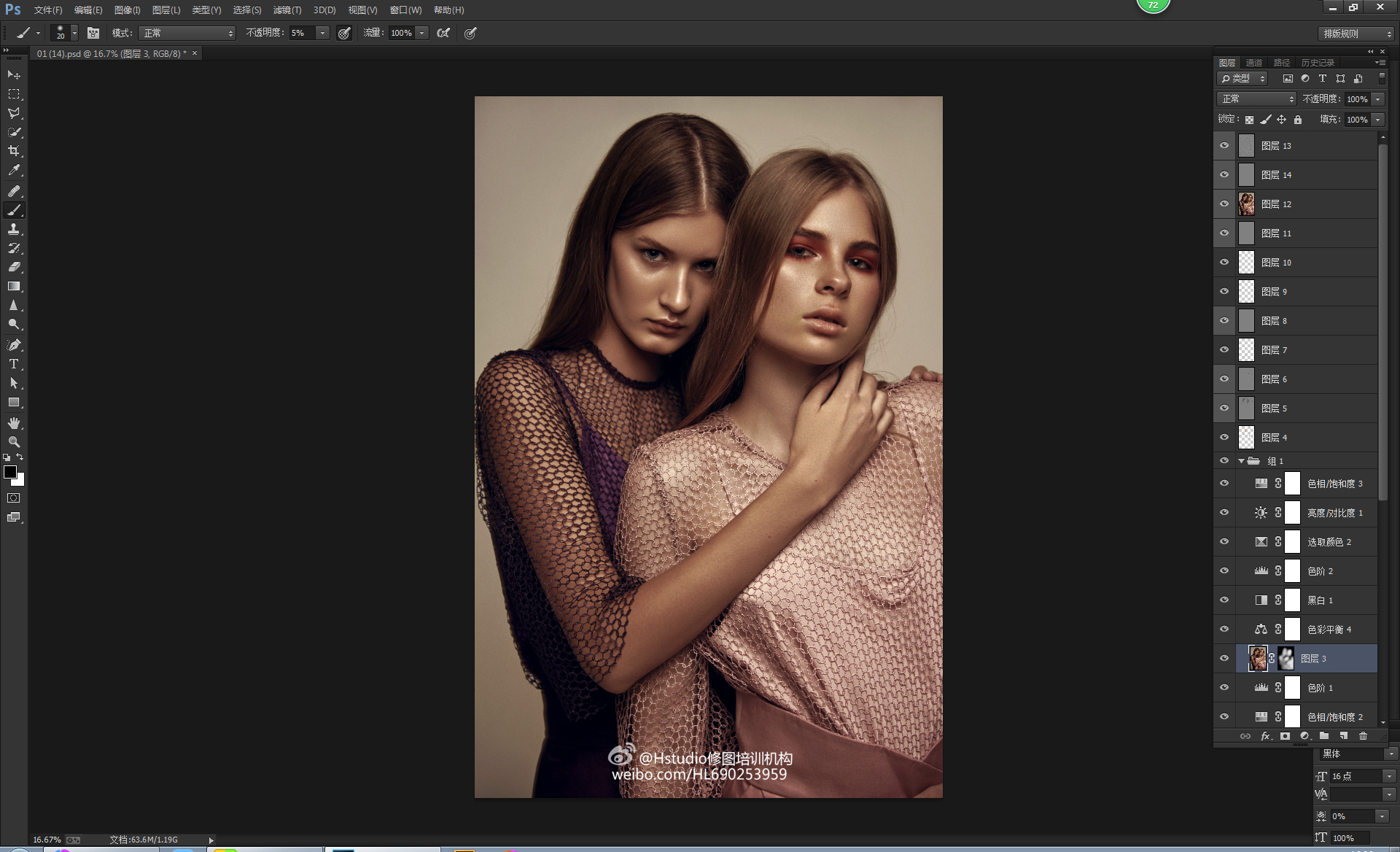Select the 色阶 2 adjustment layer

click(x=1320, y=571)
